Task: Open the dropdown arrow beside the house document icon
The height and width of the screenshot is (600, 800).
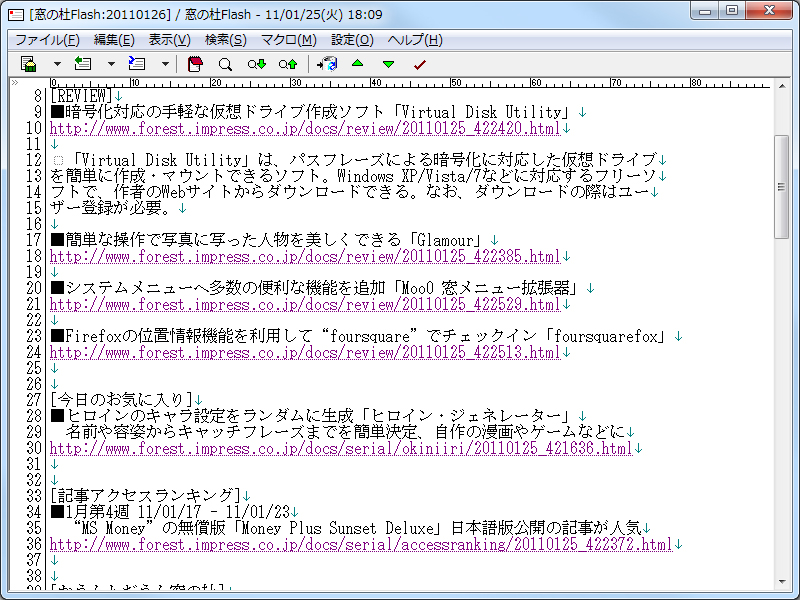Action: 57,64
